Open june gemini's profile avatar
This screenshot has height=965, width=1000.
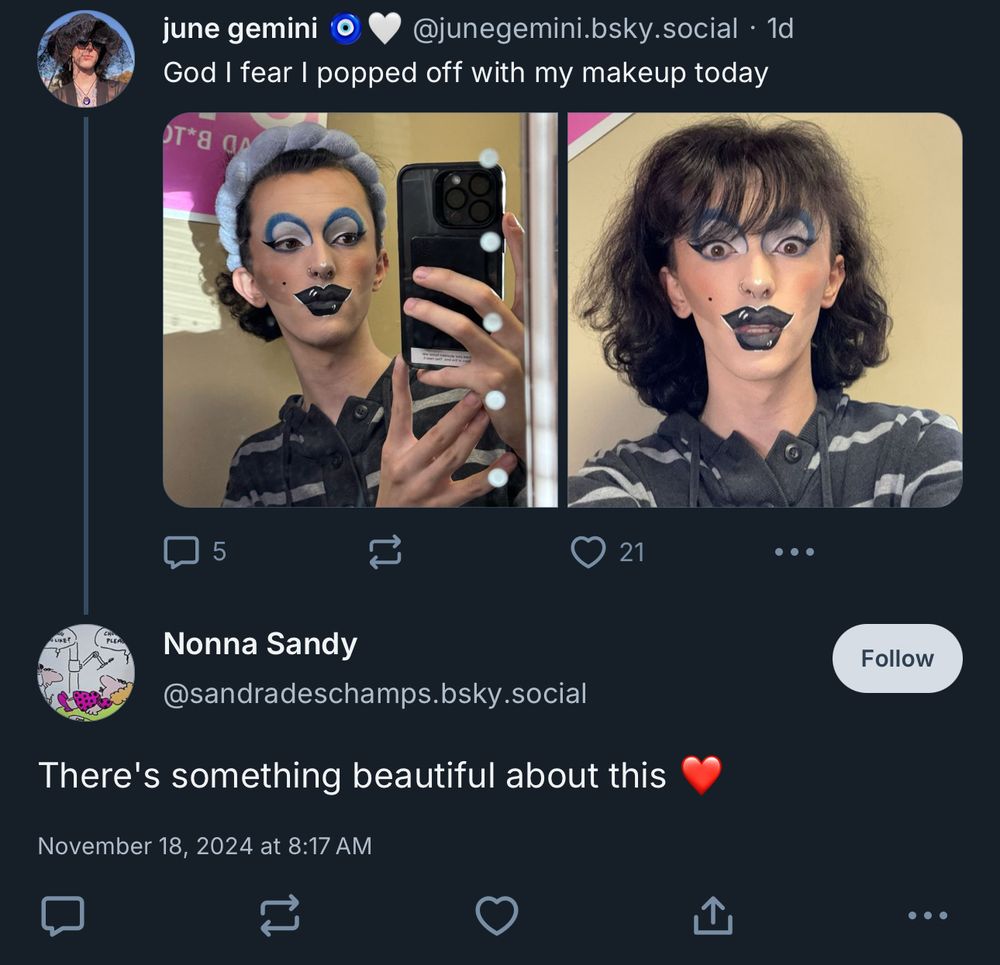tap(86, 58)
